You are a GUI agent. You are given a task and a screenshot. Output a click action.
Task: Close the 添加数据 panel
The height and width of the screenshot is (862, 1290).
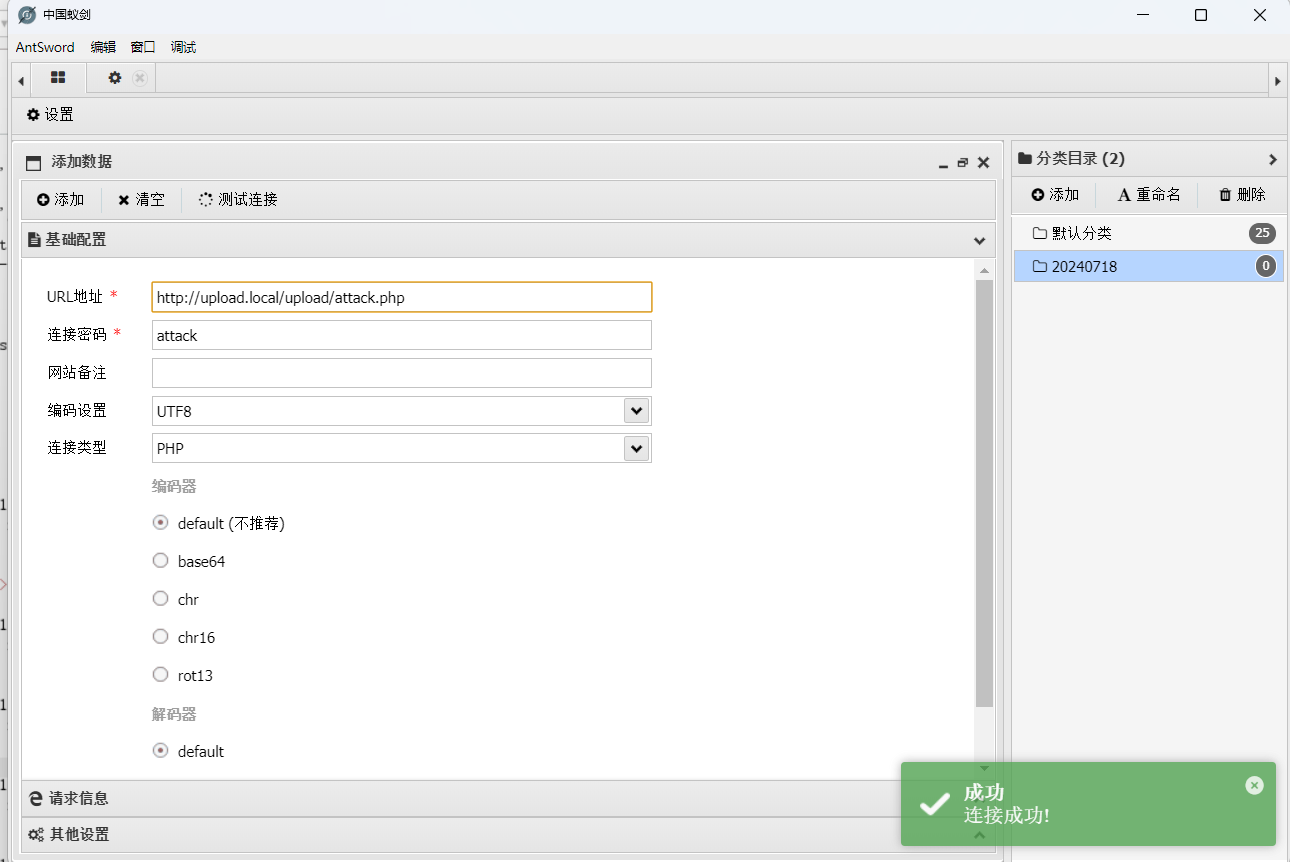click(x=983, y=162)
